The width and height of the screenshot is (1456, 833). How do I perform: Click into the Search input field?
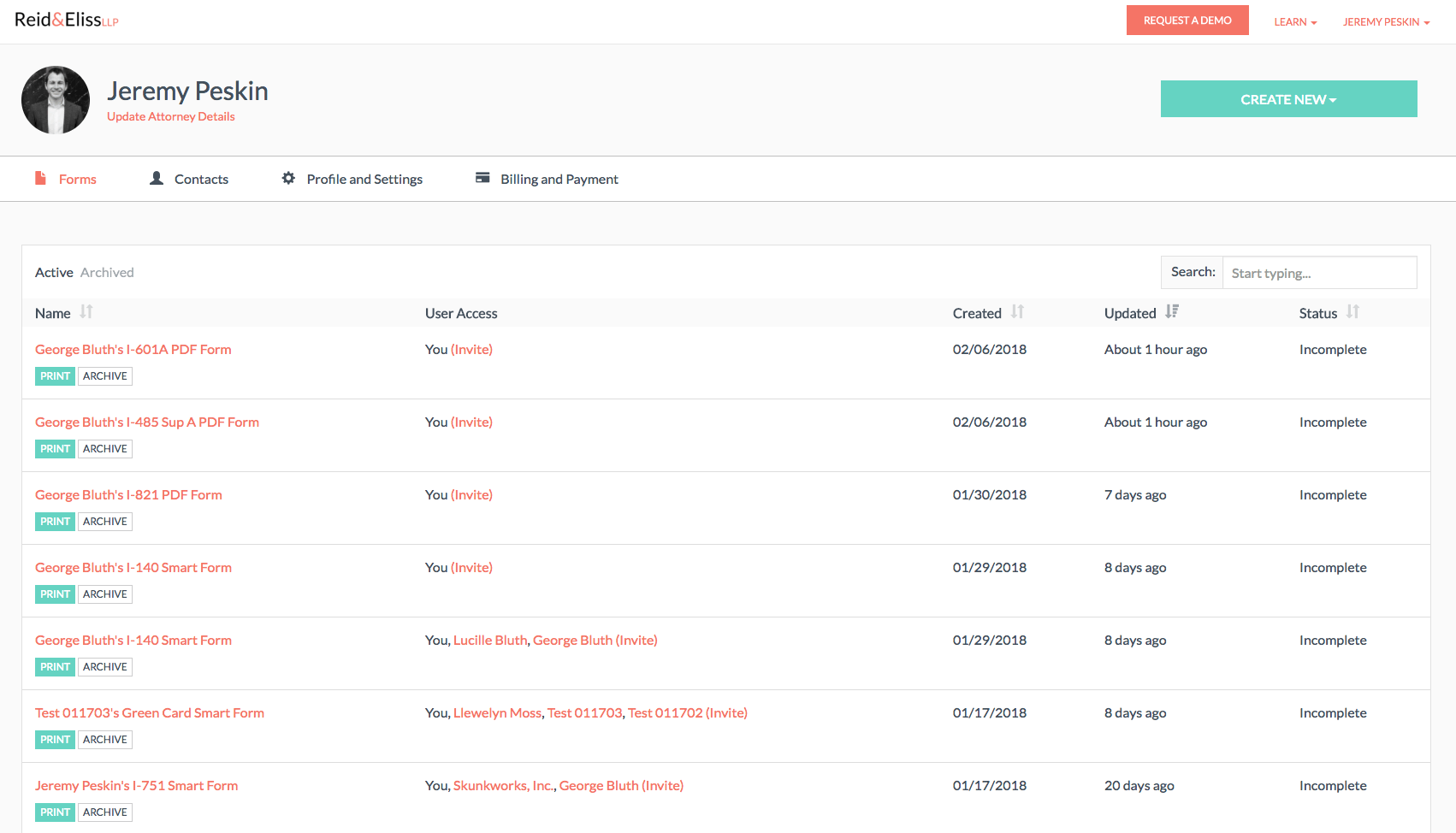pyautogui.click(x=1319, y=273)
